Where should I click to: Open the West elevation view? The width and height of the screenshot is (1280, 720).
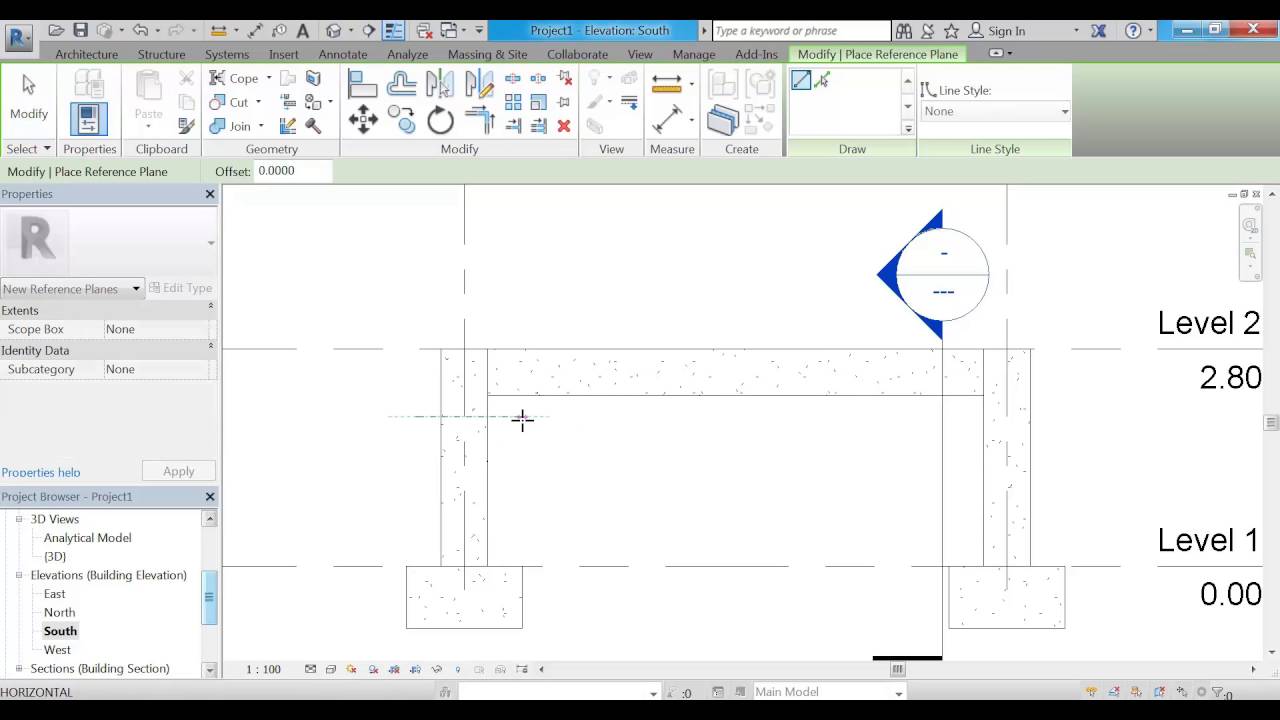point(57,650)
